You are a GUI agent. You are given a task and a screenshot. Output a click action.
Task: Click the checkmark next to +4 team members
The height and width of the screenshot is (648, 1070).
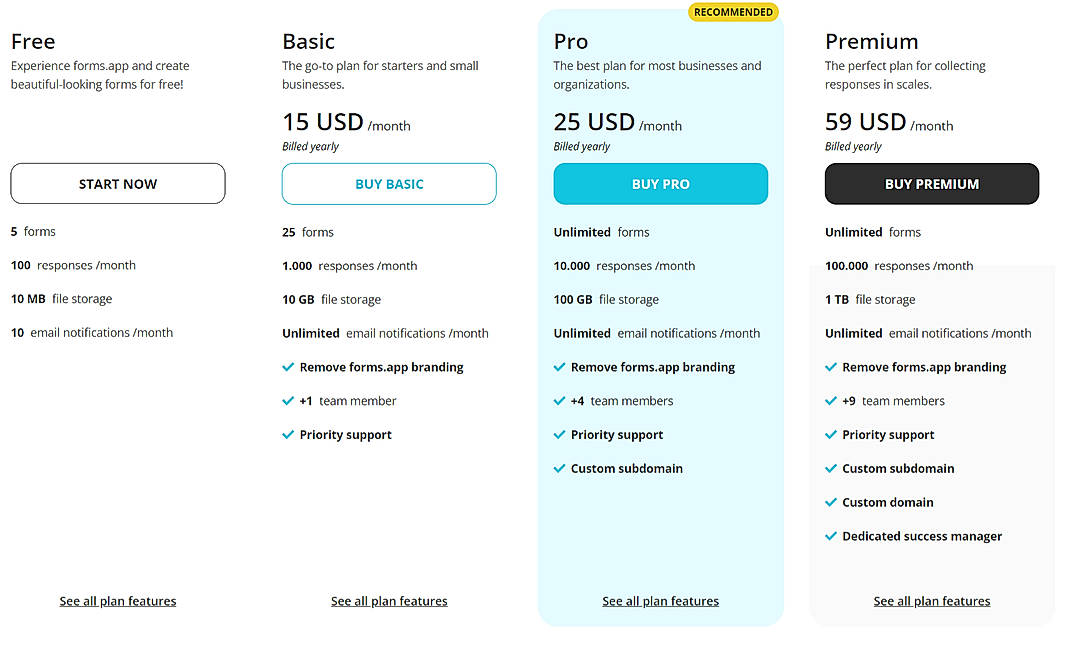(559, 400)
